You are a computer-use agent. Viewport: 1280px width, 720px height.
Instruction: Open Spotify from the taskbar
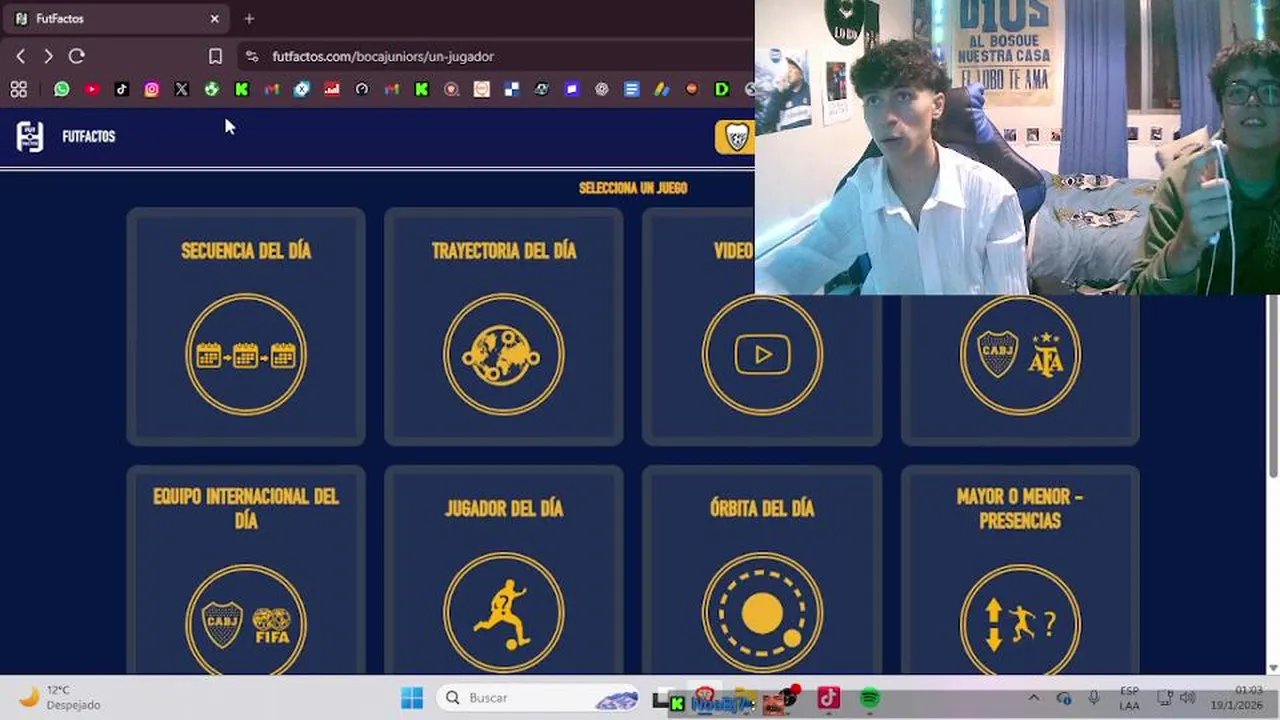coord(870,698)
